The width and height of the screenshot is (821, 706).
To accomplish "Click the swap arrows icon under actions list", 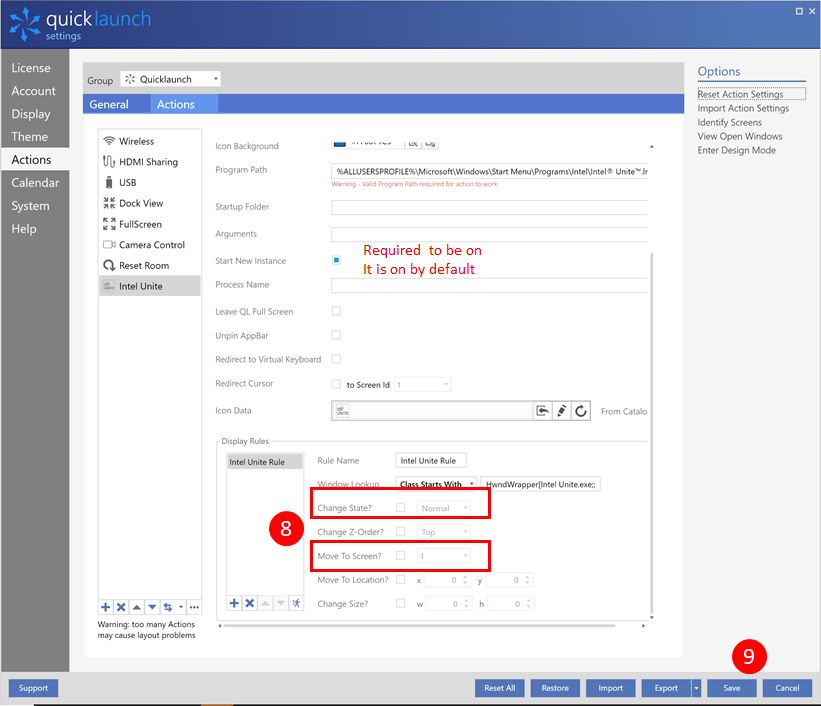I will (168, 607).
